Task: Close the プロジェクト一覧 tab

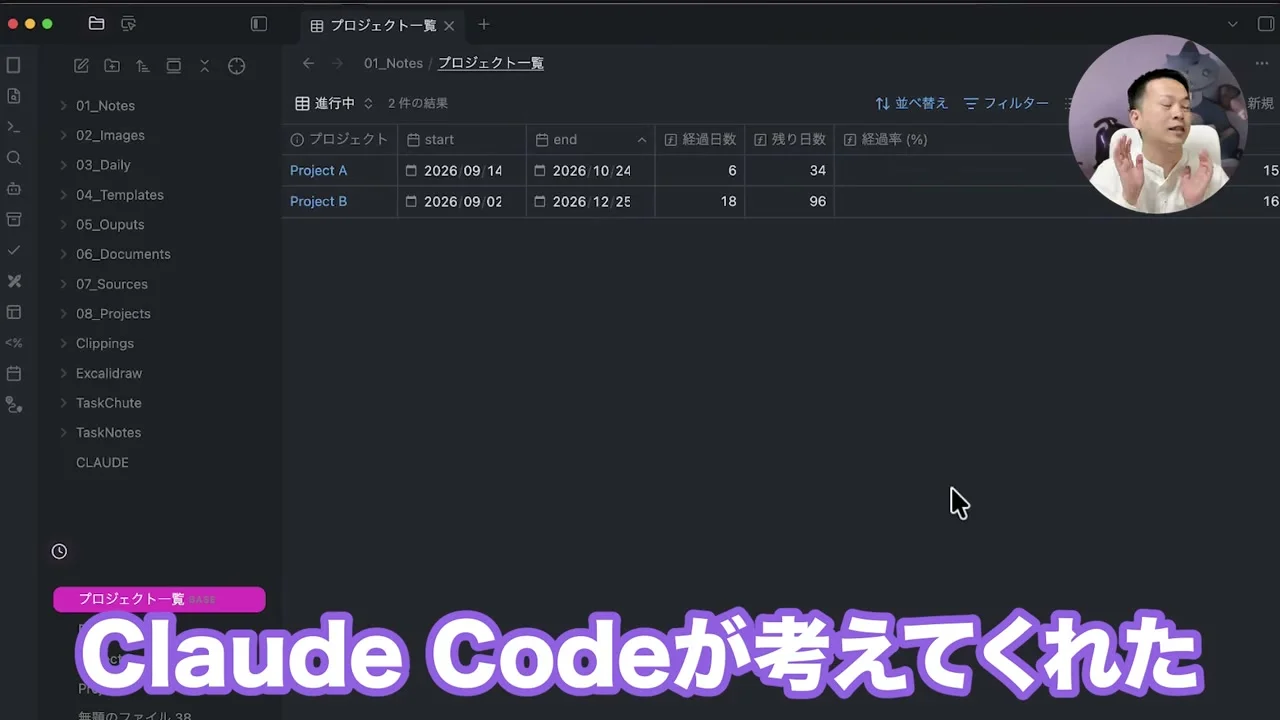Action: [x=449, y=26]
